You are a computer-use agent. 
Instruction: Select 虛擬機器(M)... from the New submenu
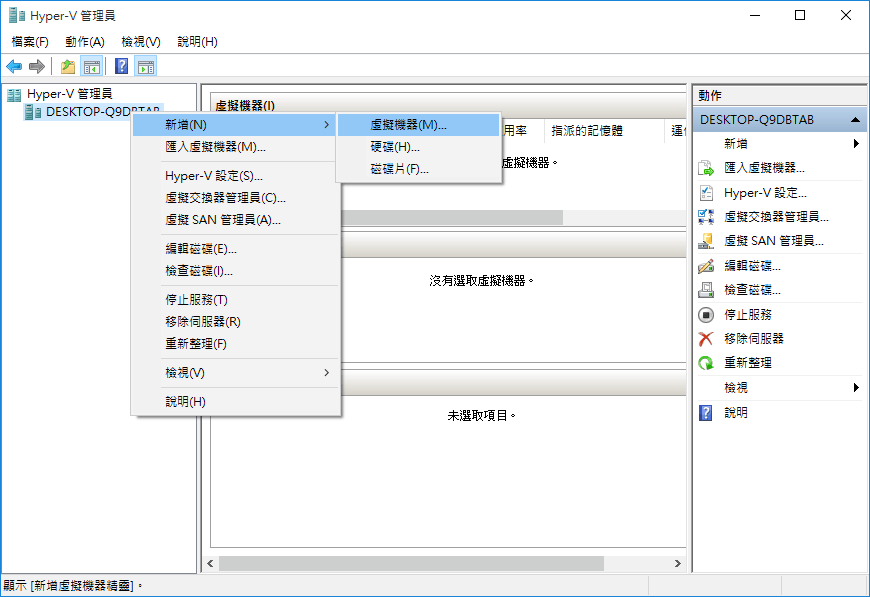408,125
